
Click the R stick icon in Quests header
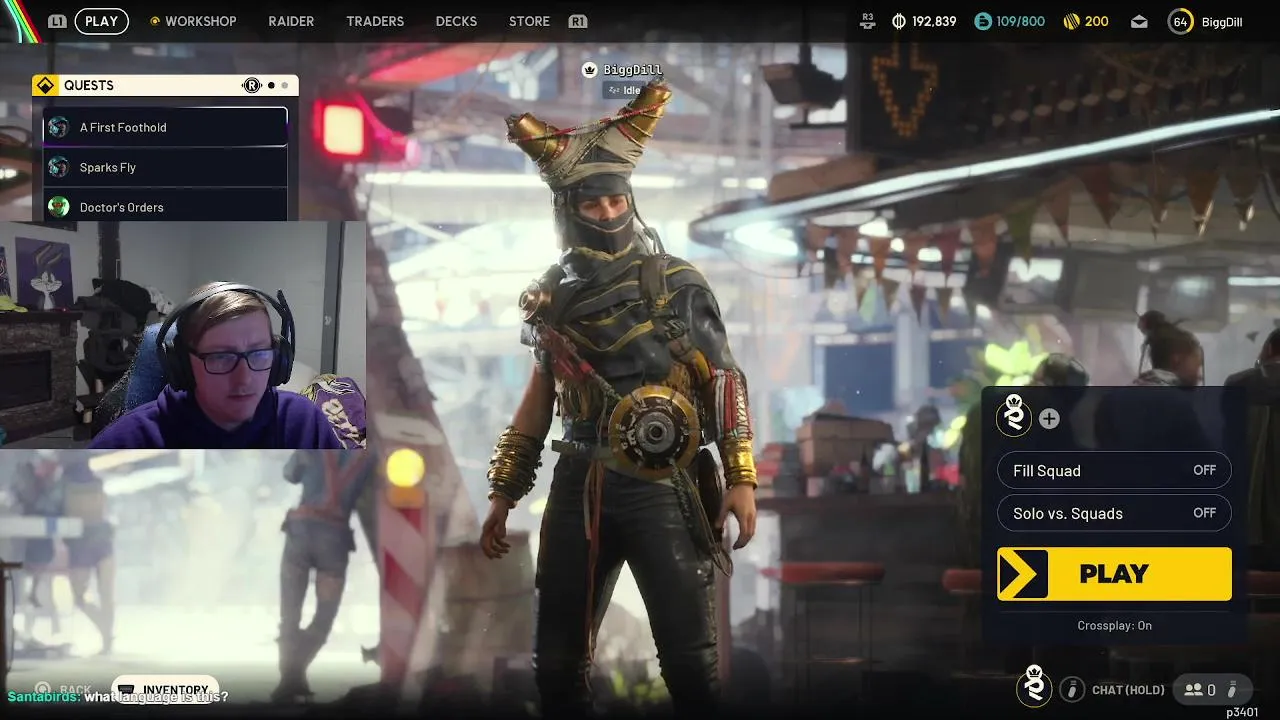251,85
